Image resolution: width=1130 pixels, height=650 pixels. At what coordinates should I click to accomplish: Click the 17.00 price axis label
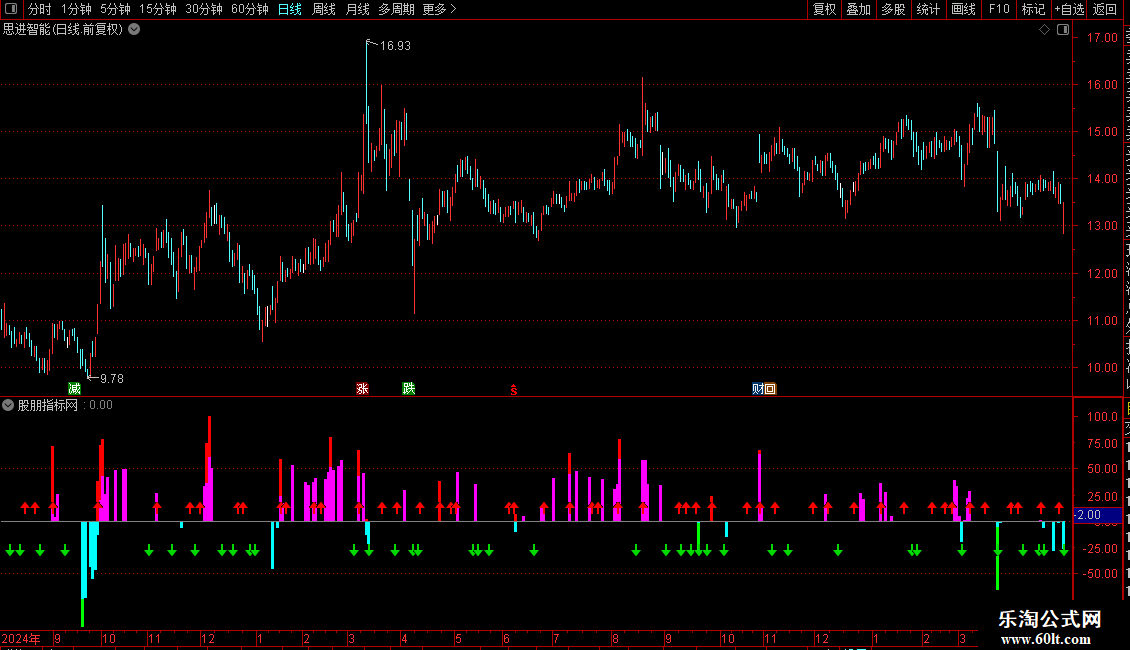(1102, 37)
